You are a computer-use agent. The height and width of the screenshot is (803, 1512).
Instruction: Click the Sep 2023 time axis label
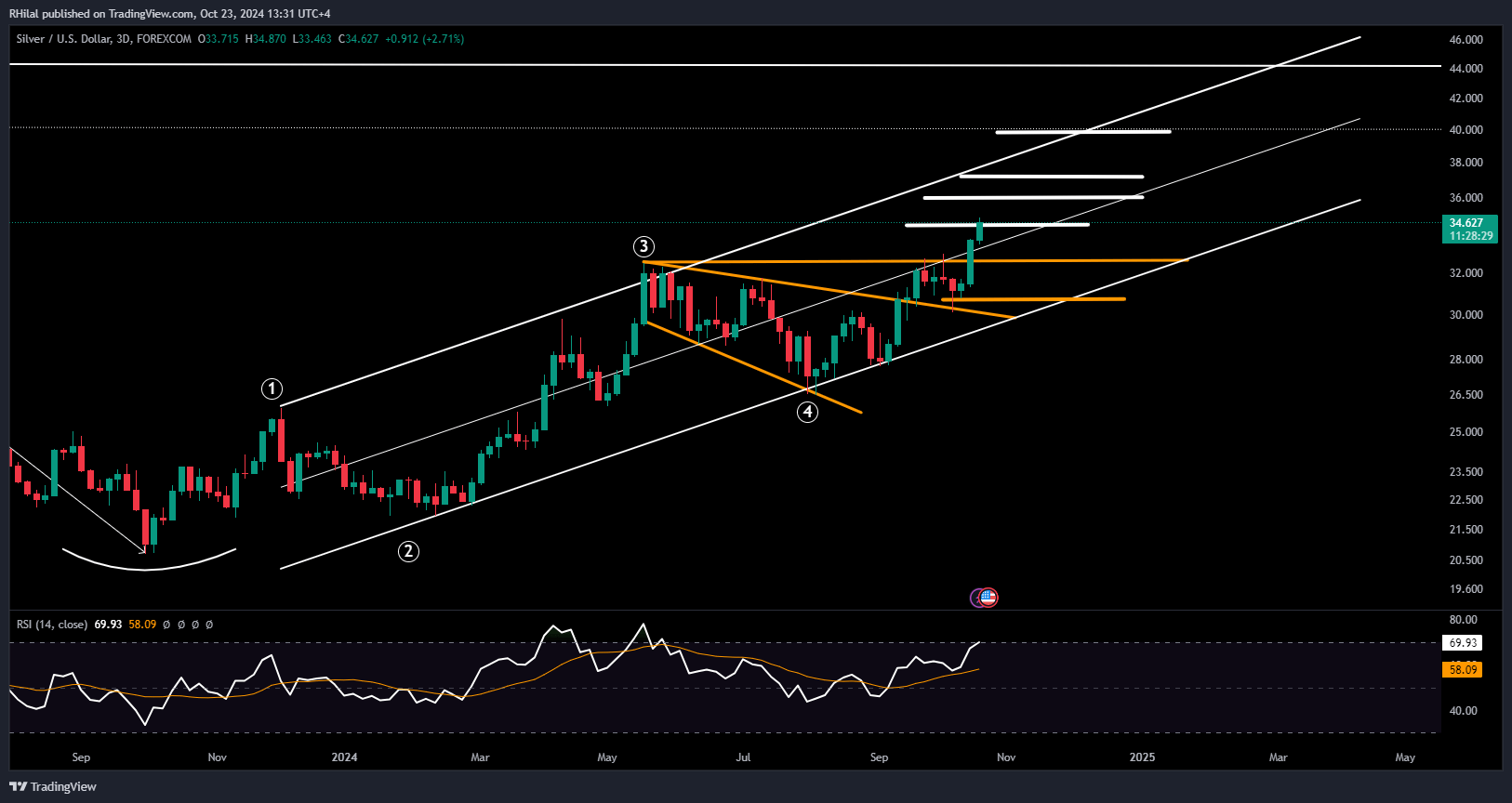(x=81, y=757)
